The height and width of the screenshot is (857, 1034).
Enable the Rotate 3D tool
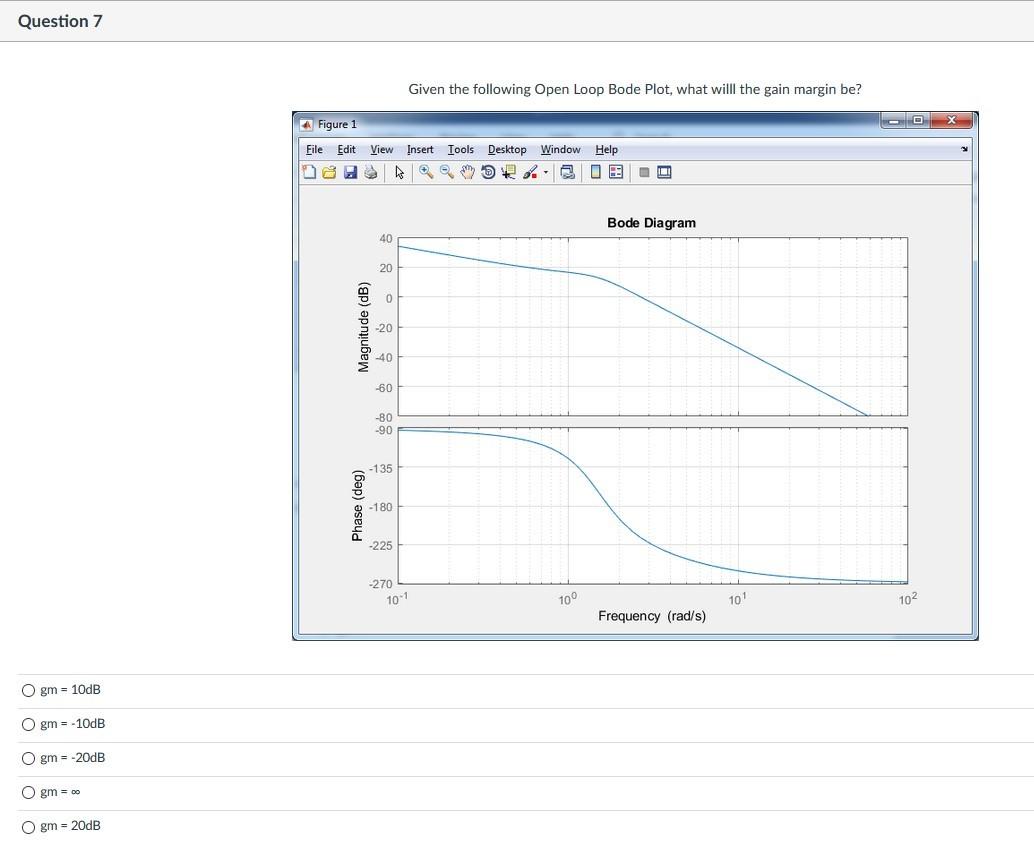[487, 172]
